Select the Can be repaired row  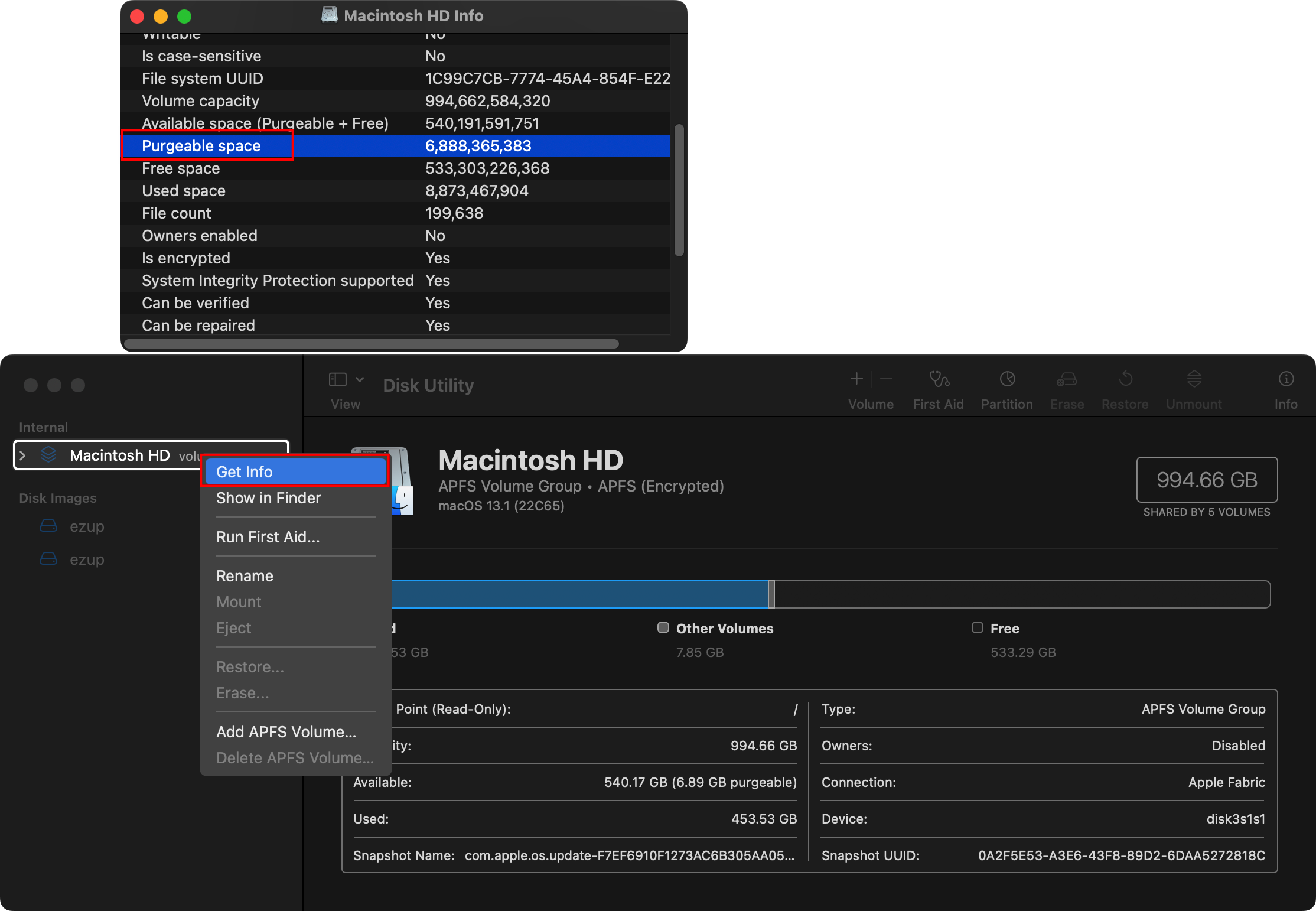click(395, 326)
